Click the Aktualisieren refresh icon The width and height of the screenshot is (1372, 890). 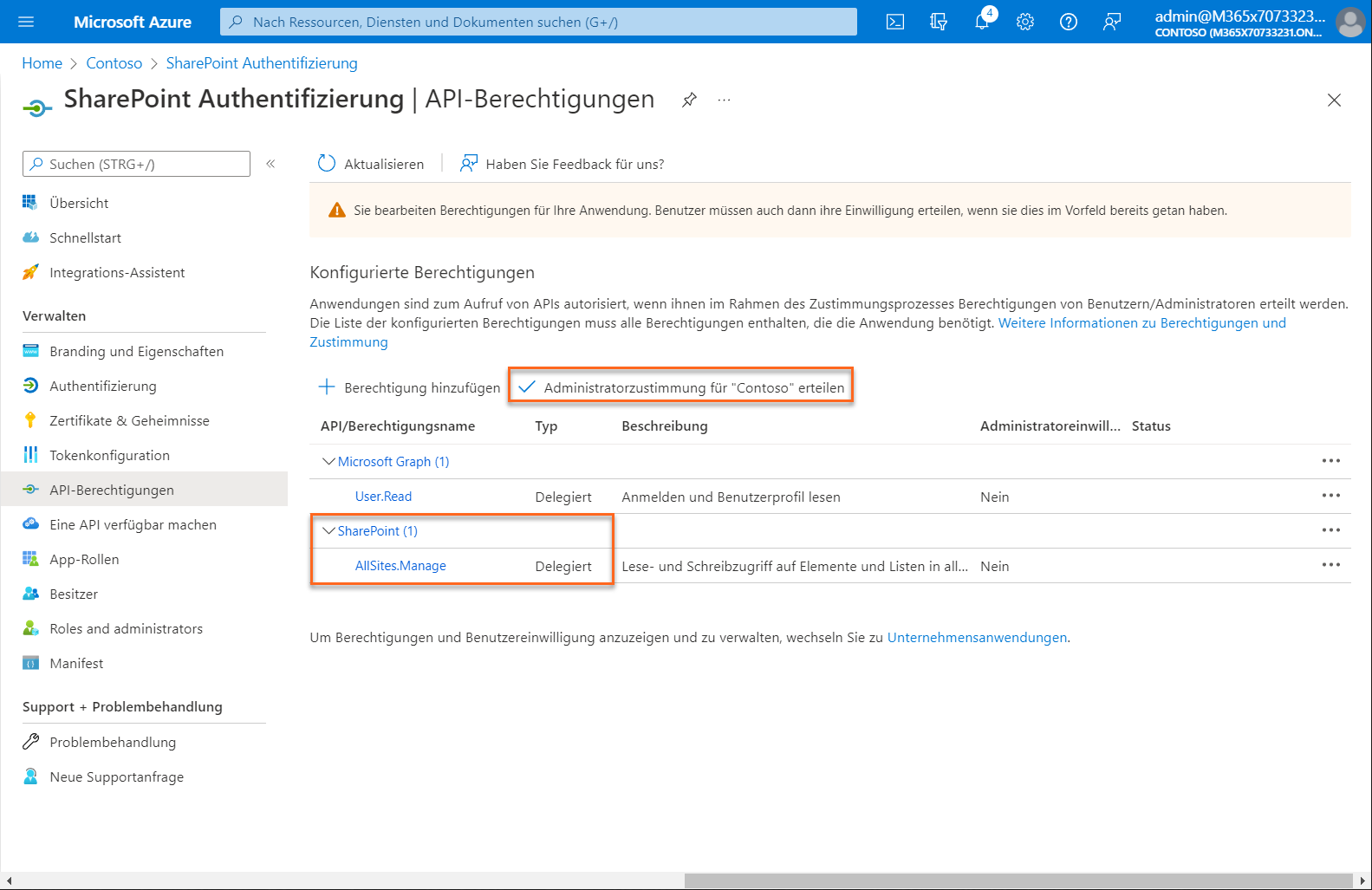pyautogui.click(x=327, y=164)
